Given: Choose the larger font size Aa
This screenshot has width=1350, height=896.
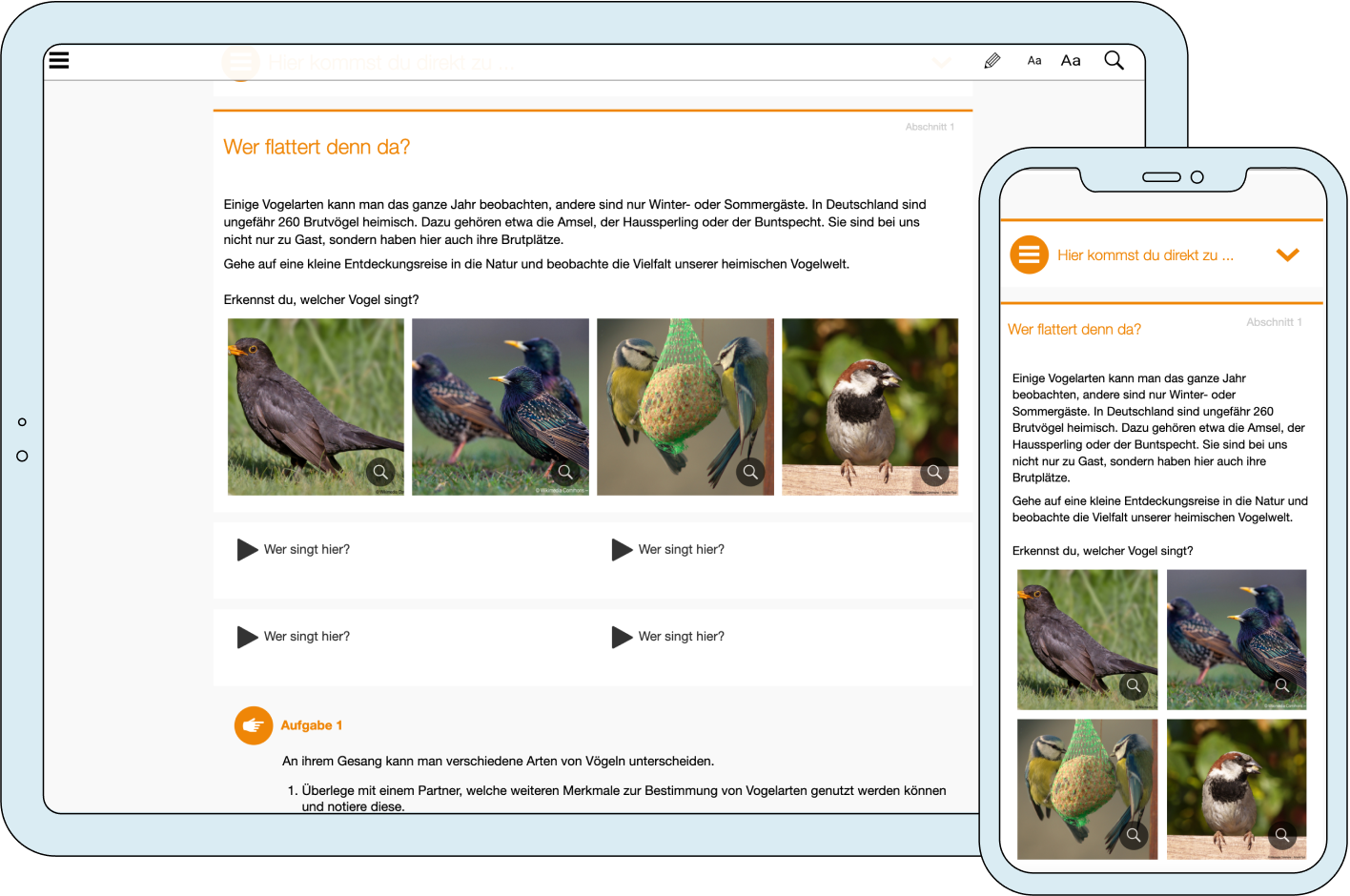Looking at the screenshot, I should 1071,61.
